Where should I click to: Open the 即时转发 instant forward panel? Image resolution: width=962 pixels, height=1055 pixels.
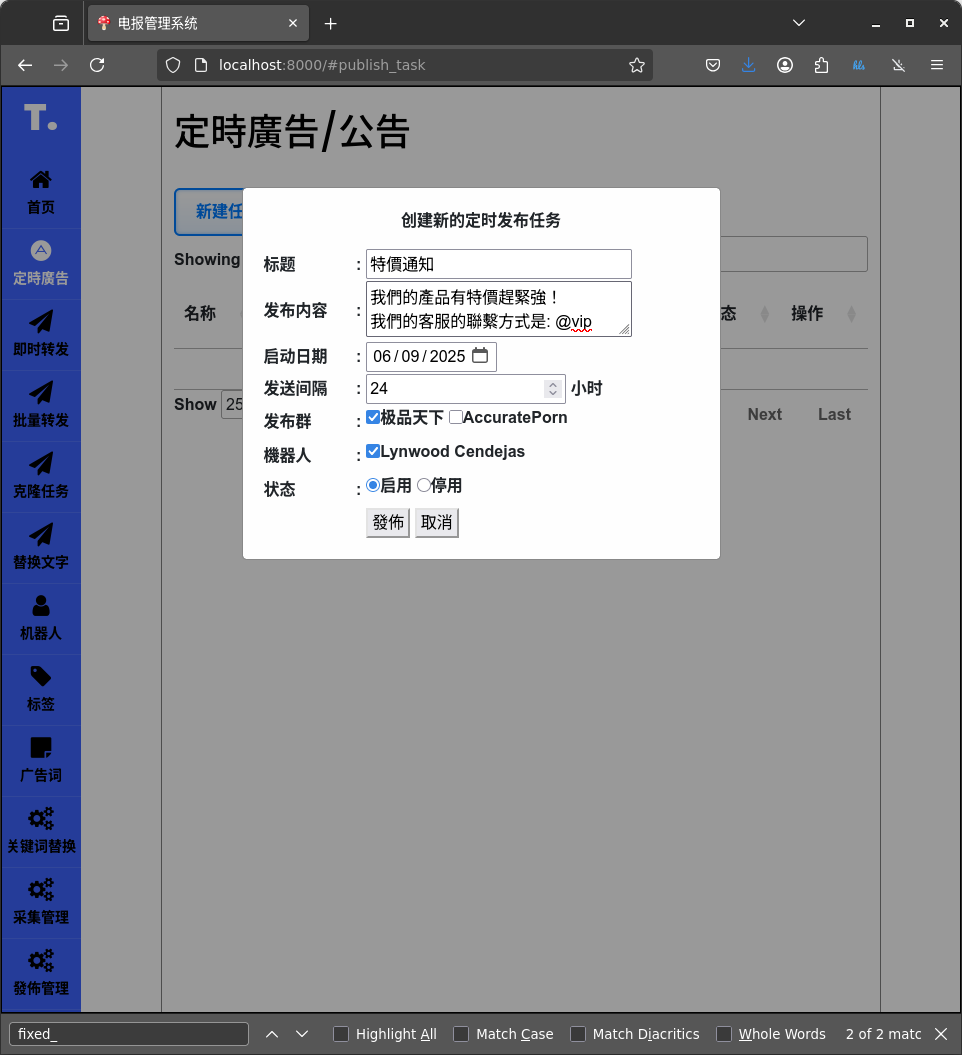41,333
